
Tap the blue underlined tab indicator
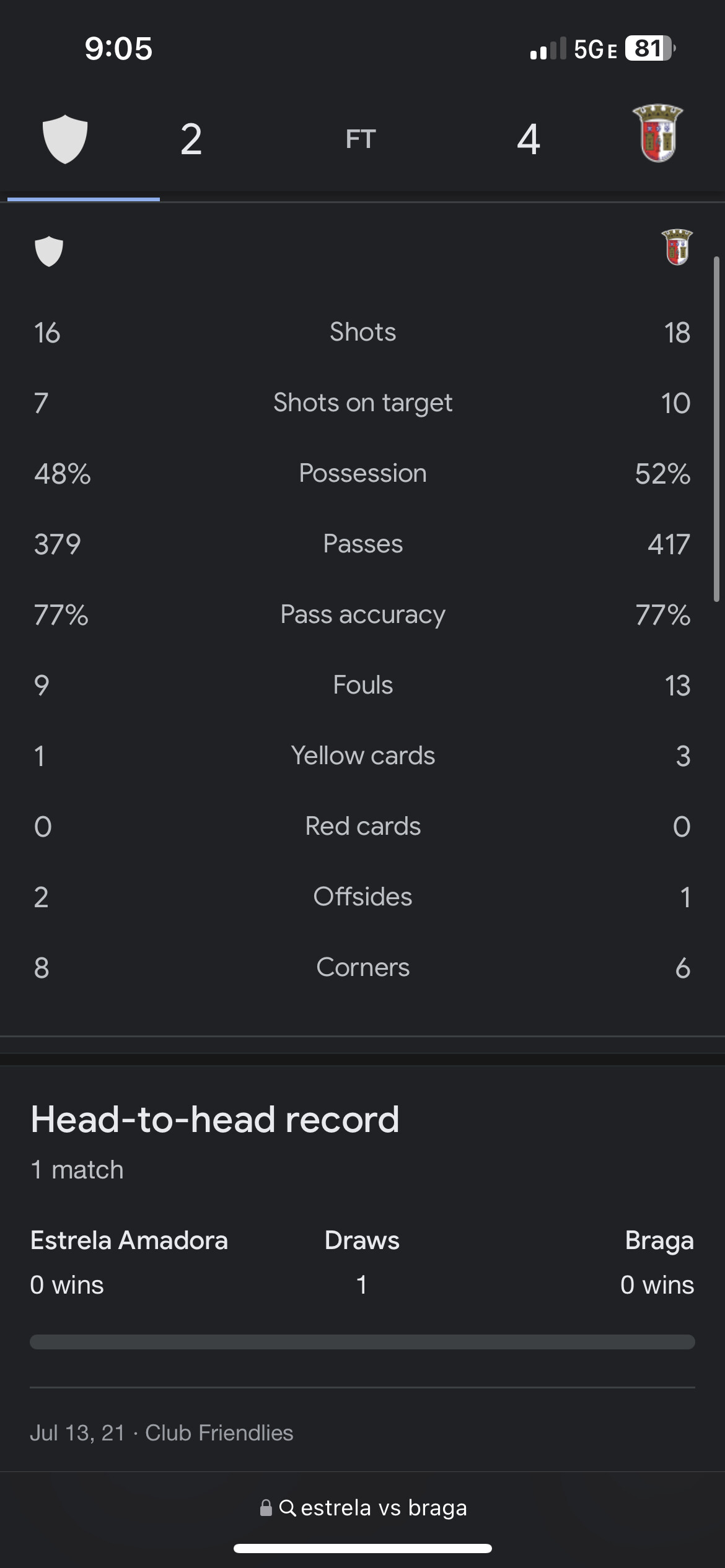coord(84,199)
